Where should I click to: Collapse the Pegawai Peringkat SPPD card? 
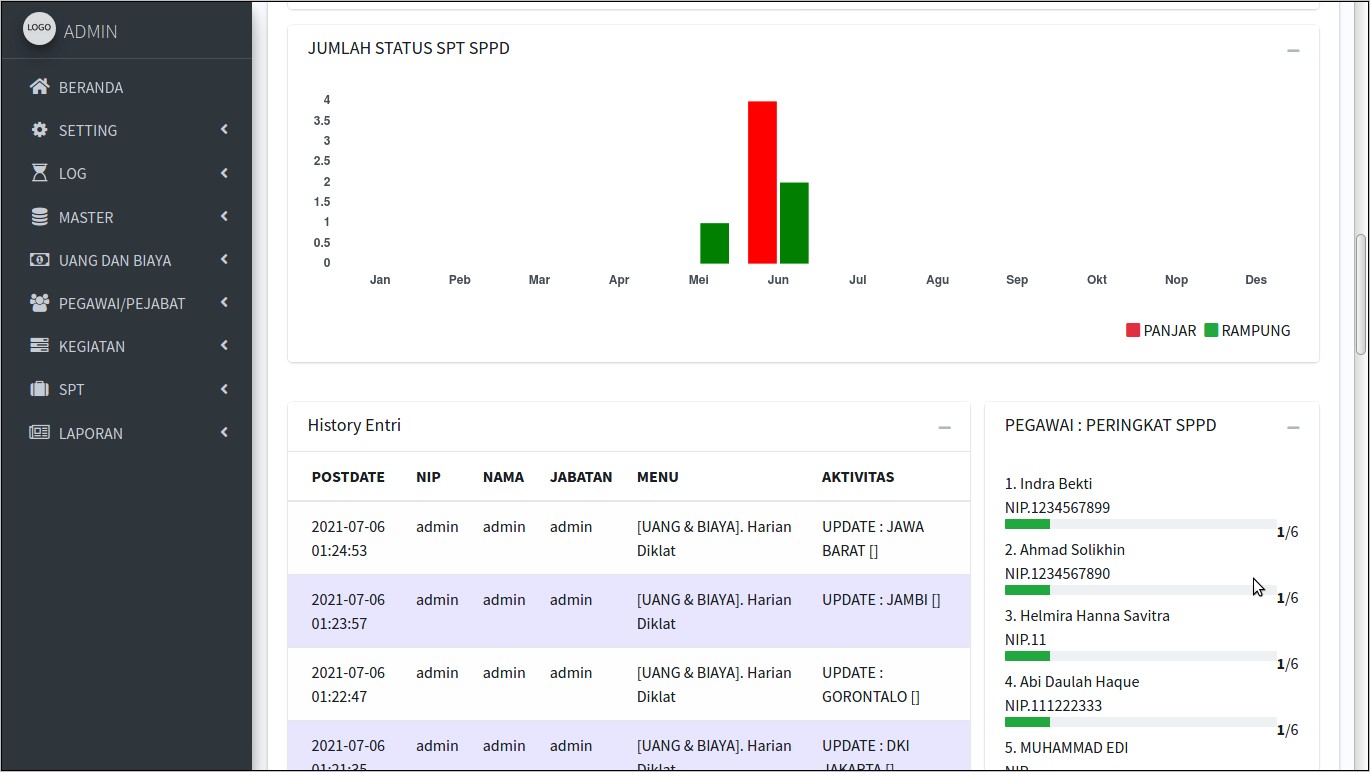1293,427
